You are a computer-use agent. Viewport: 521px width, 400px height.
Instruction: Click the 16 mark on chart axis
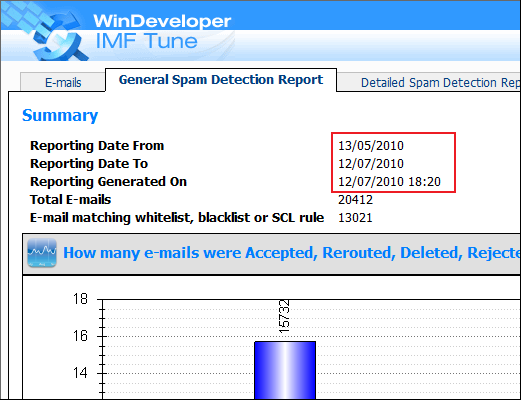pos(80,336)
